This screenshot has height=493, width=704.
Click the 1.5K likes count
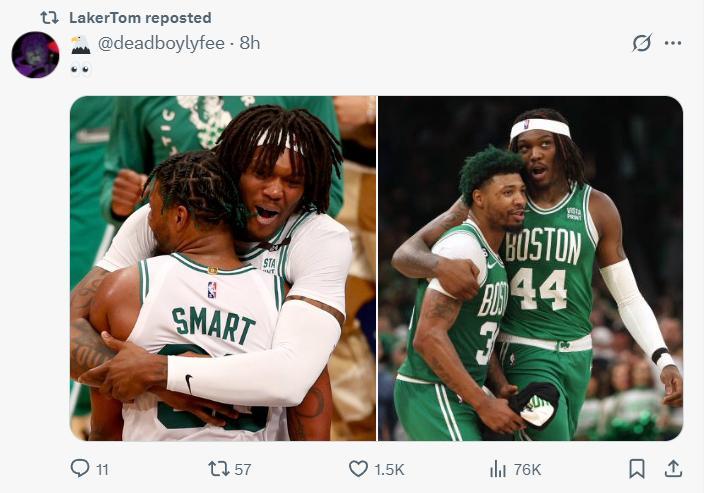(x=389, y=469)
